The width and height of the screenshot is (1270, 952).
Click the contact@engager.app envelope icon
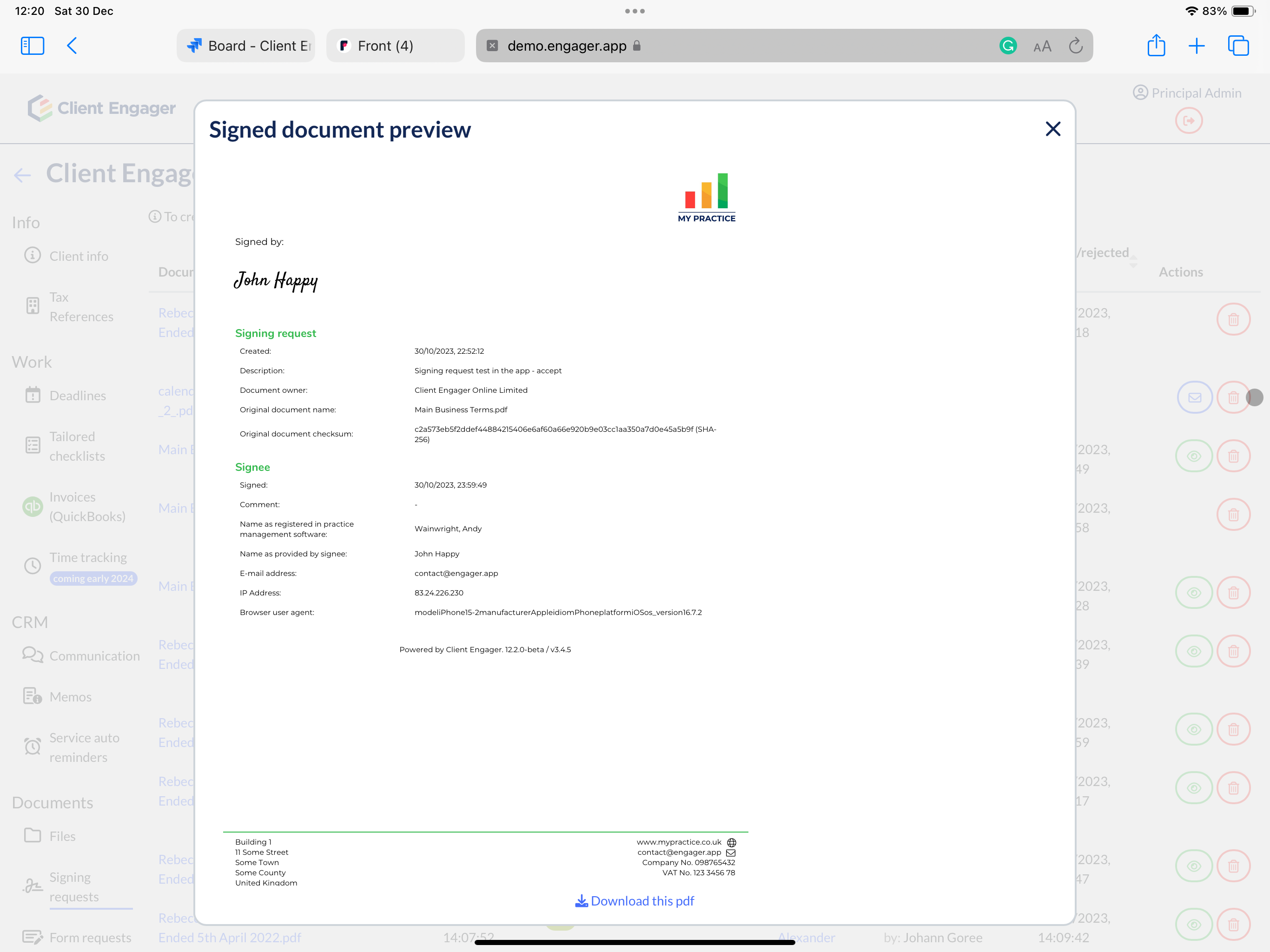pyautogui.click(x=731, y=853)
